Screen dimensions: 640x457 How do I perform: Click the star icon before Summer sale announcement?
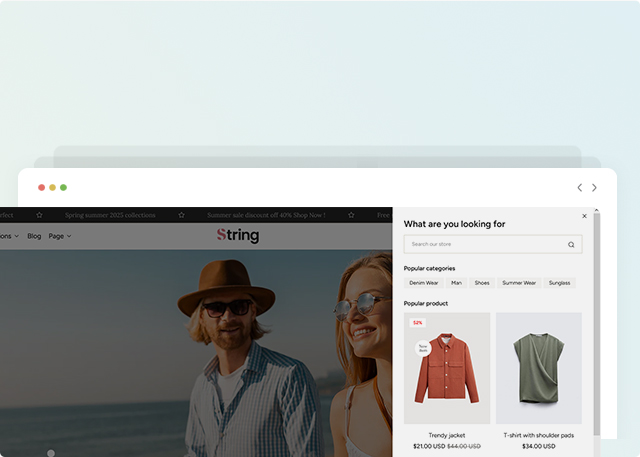tap(181, 215)
